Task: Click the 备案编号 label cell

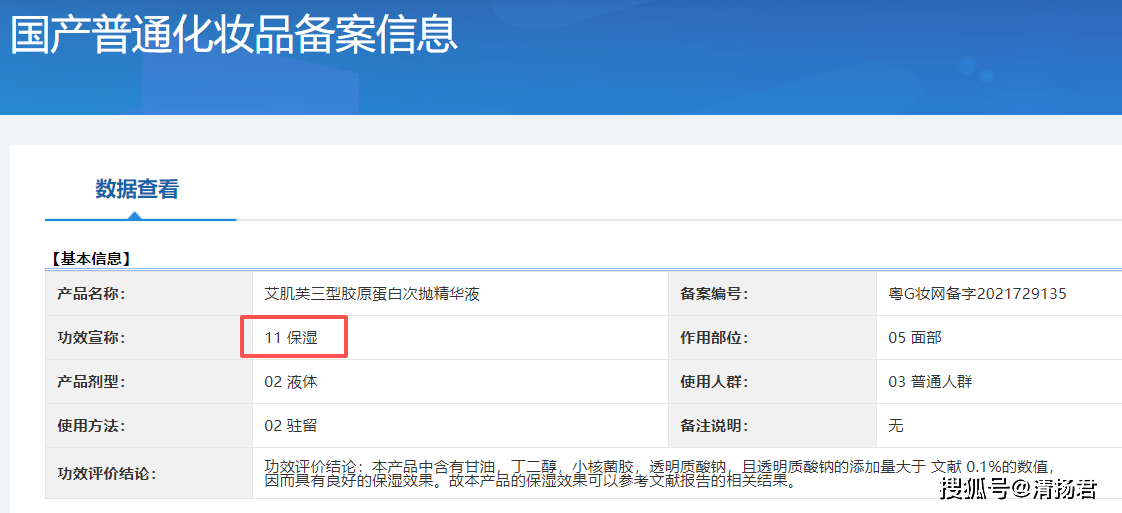Action: (772, 293)
